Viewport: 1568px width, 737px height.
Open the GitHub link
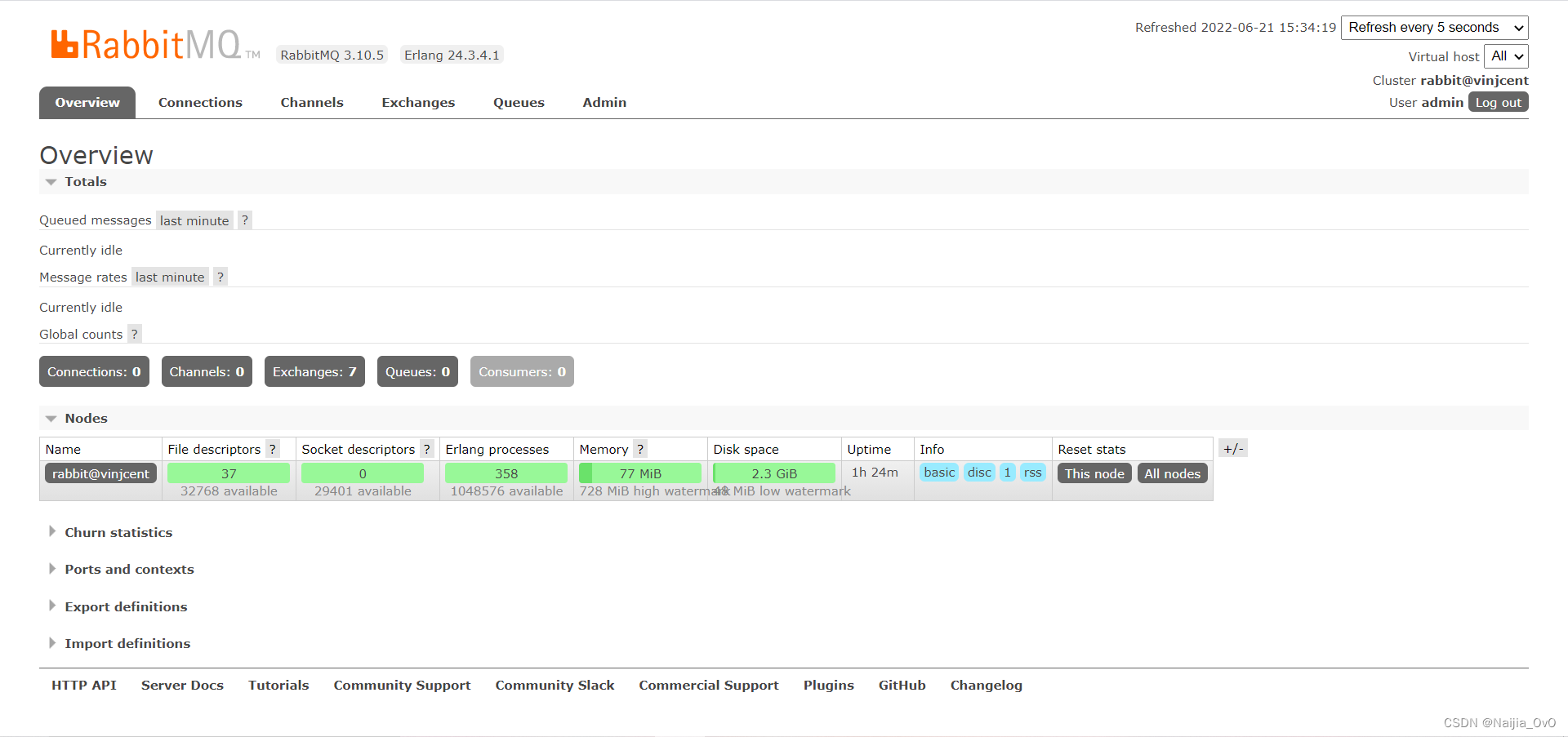[902, 686]
